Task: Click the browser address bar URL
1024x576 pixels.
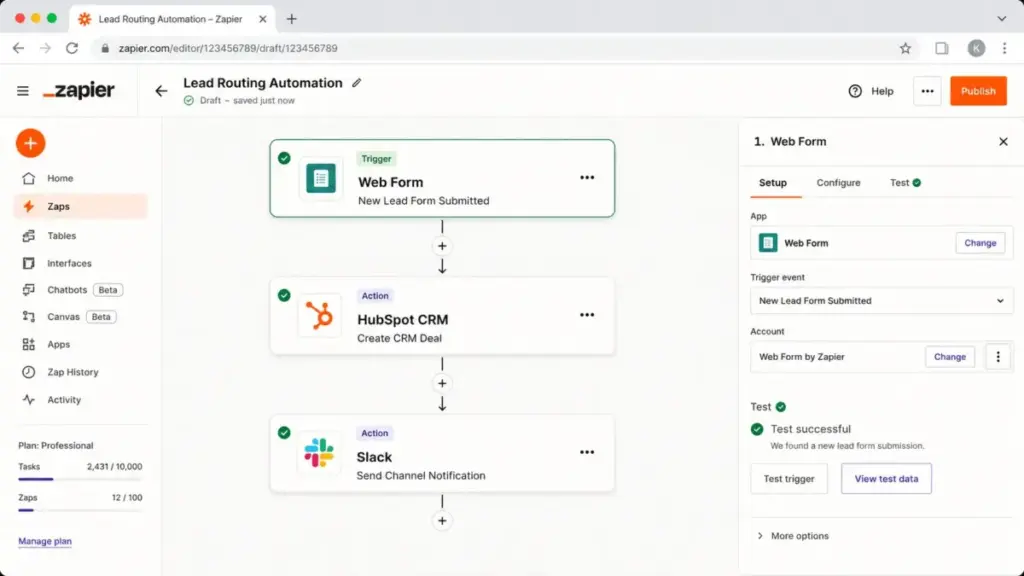Action: coord(228,48)
